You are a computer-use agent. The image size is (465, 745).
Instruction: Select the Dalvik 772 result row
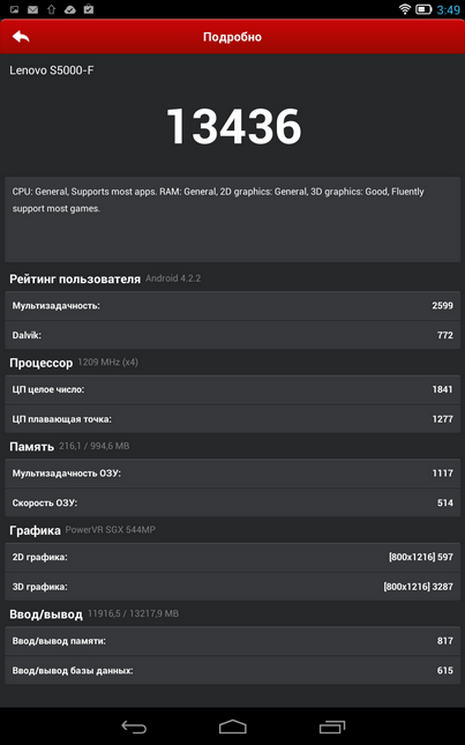(x=232, y=335)
